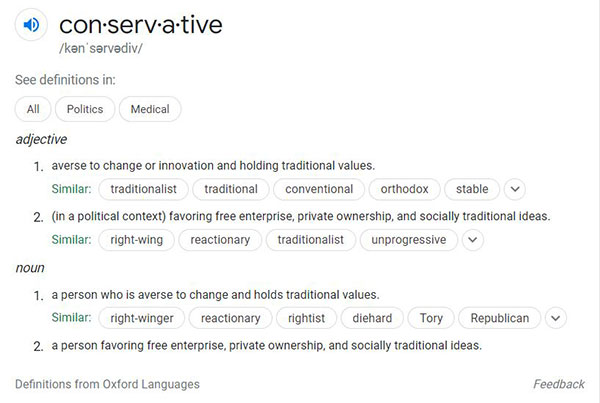Open the 'Tory' synonym chip
Screen dimensions: 600x403
point(431,318)
